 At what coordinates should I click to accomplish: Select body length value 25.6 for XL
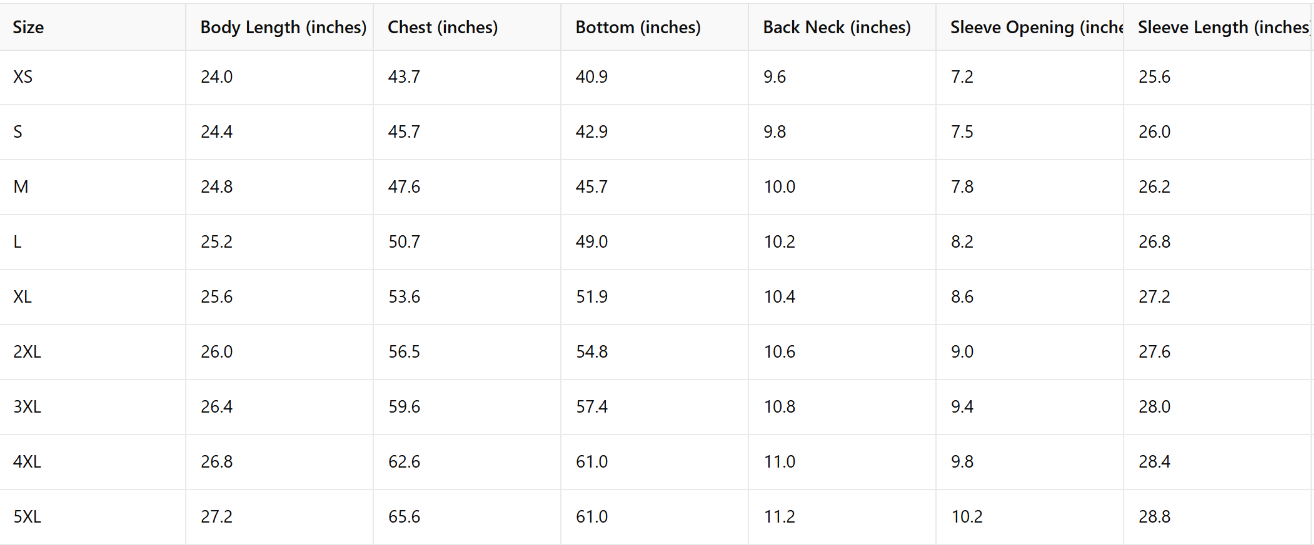[217, 297]
